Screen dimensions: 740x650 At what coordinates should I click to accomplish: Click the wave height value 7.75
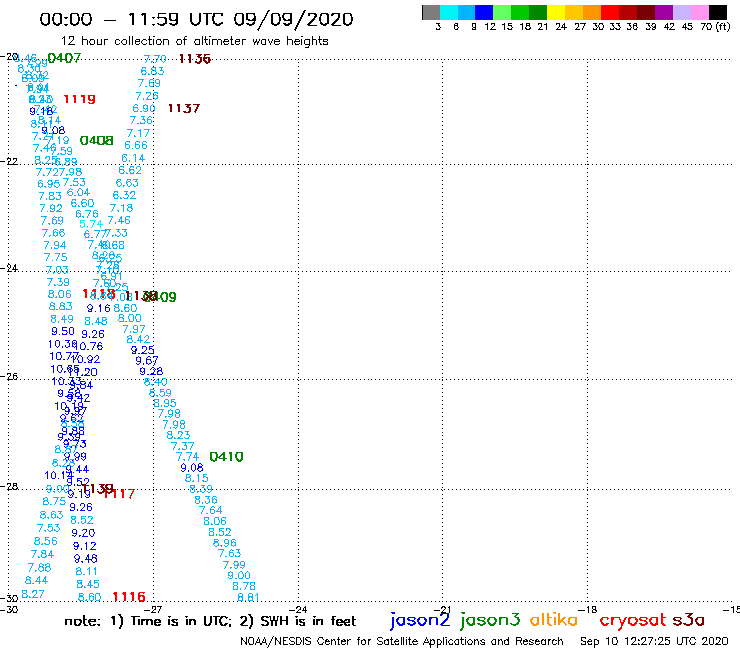56,257
